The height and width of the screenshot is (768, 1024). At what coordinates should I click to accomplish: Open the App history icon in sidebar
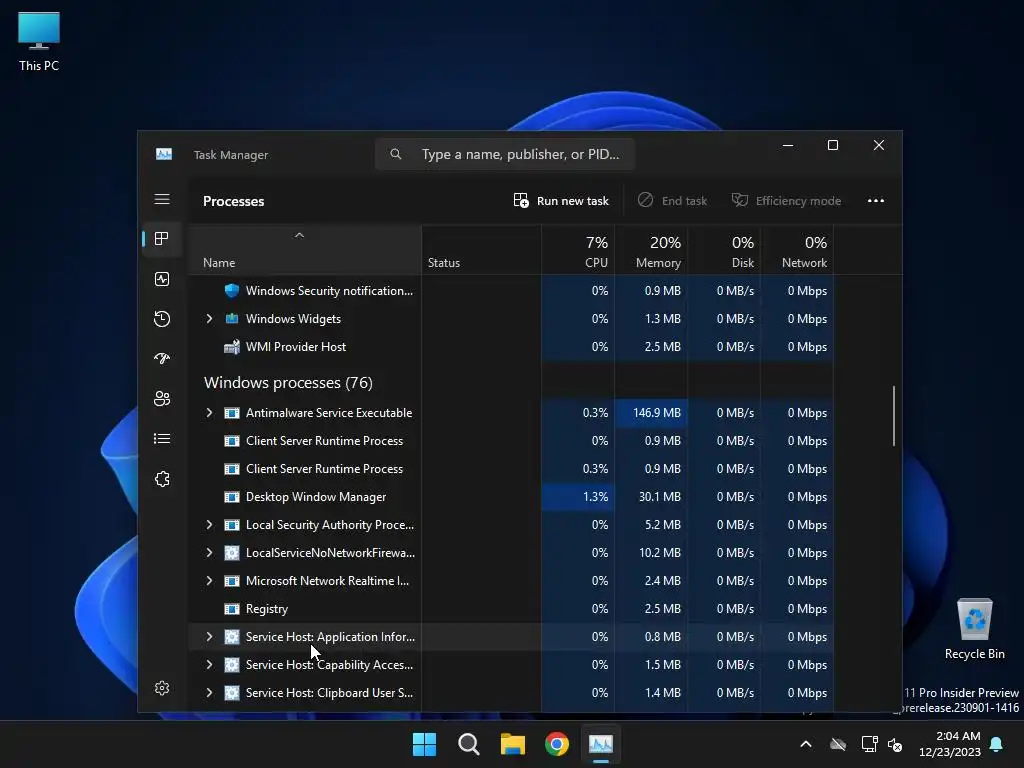[162, 319]
